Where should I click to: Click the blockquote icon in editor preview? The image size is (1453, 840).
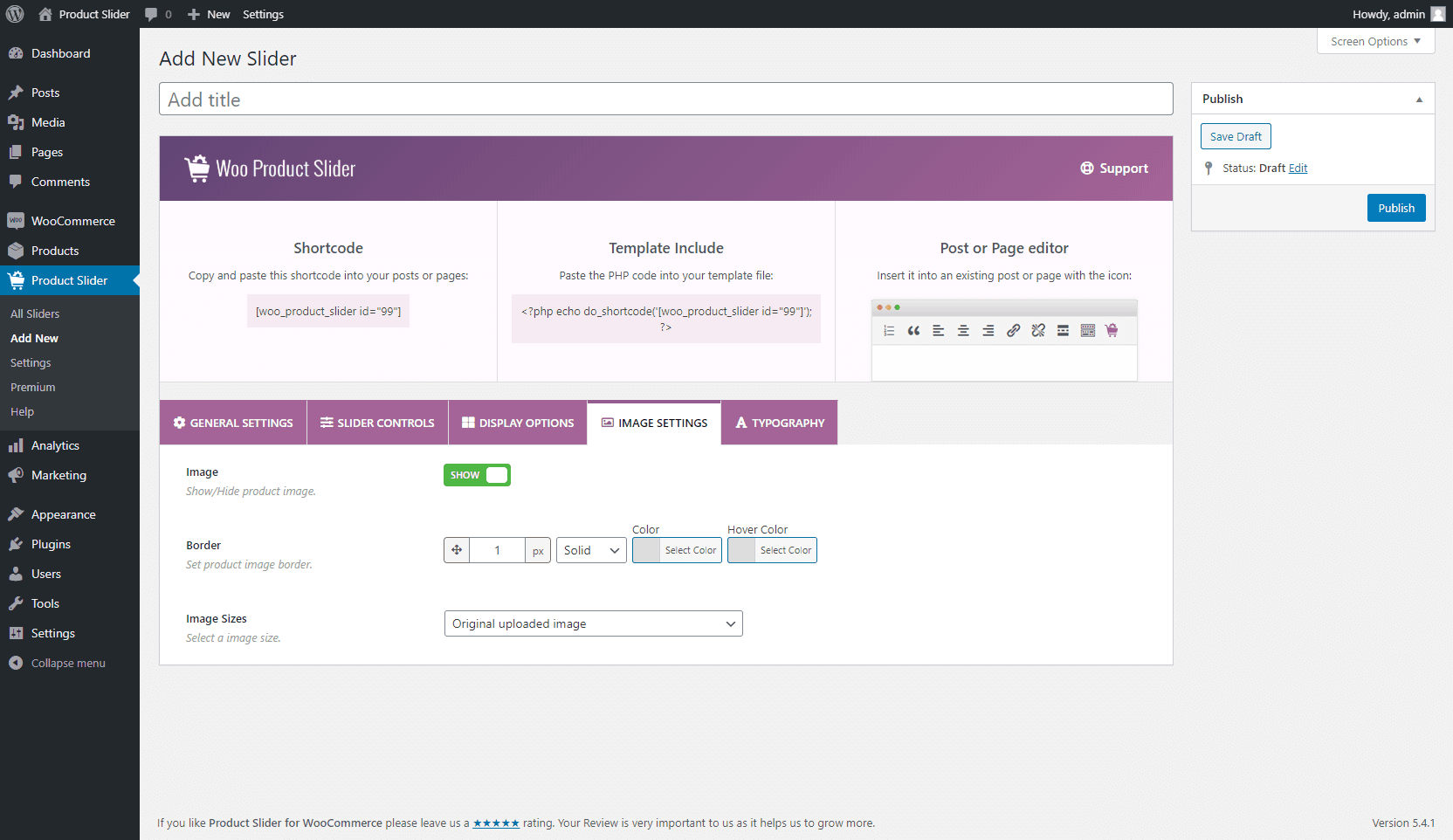point(913,330)
